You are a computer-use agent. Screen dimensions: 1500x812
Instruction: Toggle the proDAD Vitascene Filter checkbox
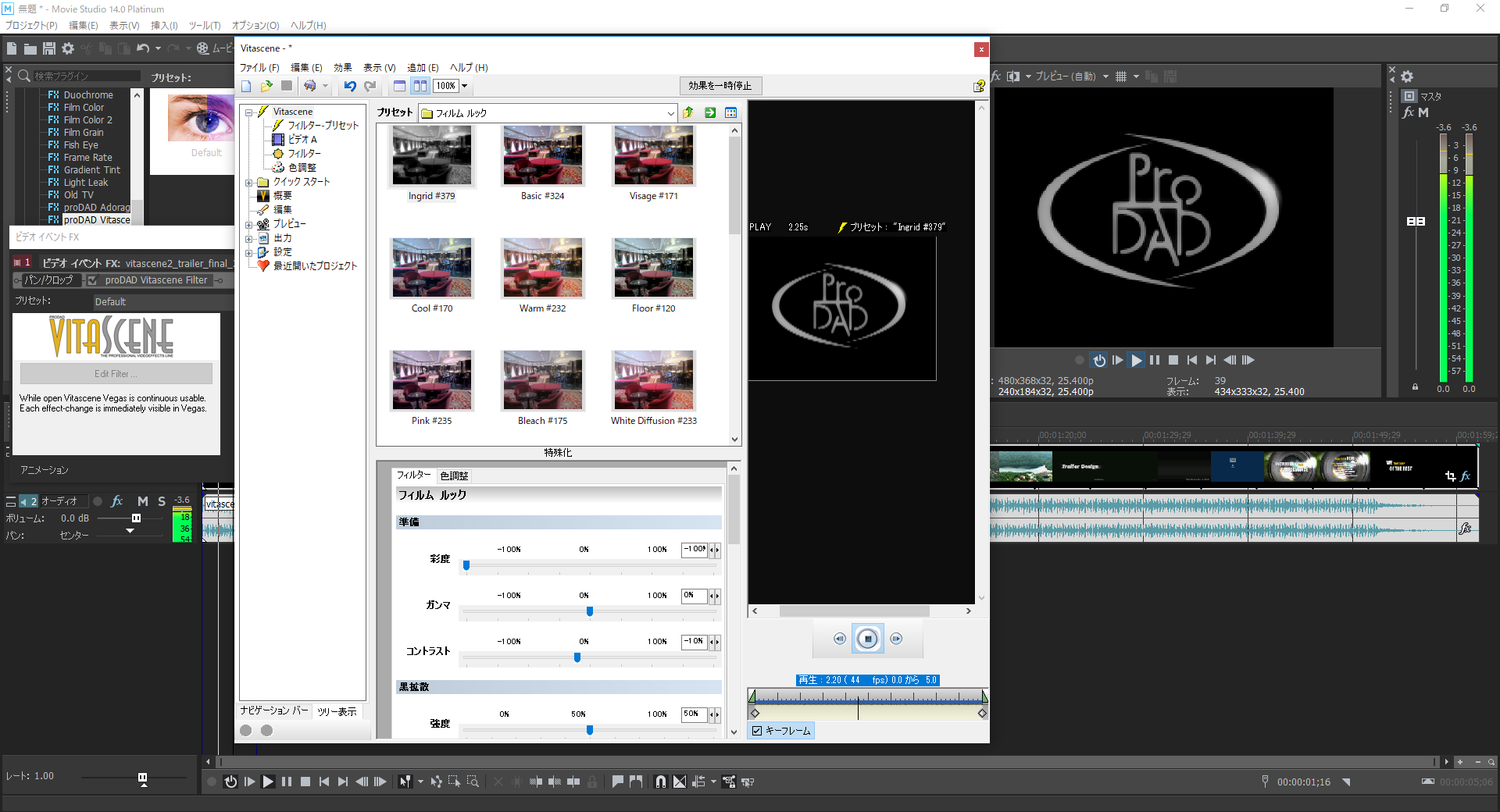[92, 280]
